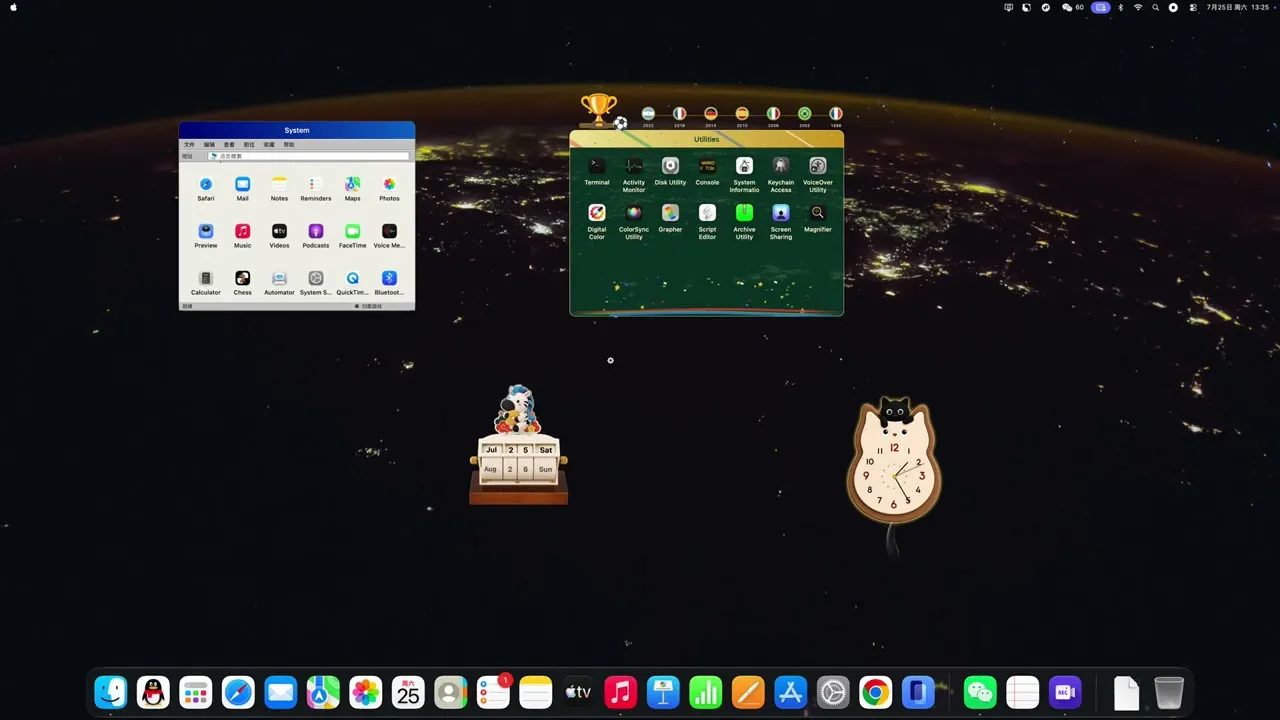Open Maps in the System window

pos(353,184)
